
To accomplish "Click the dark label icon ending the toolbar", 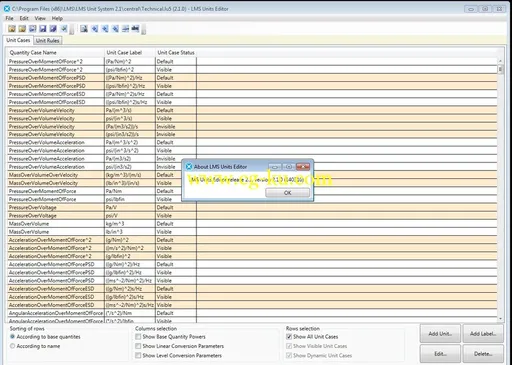I will (x=135, y=29).
